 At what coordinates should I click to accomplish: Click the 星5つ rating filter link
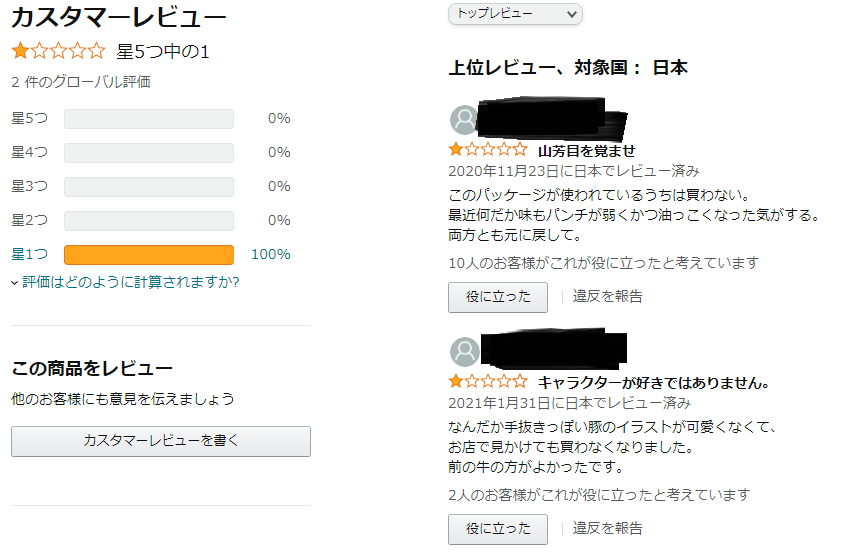pos(29,119)
